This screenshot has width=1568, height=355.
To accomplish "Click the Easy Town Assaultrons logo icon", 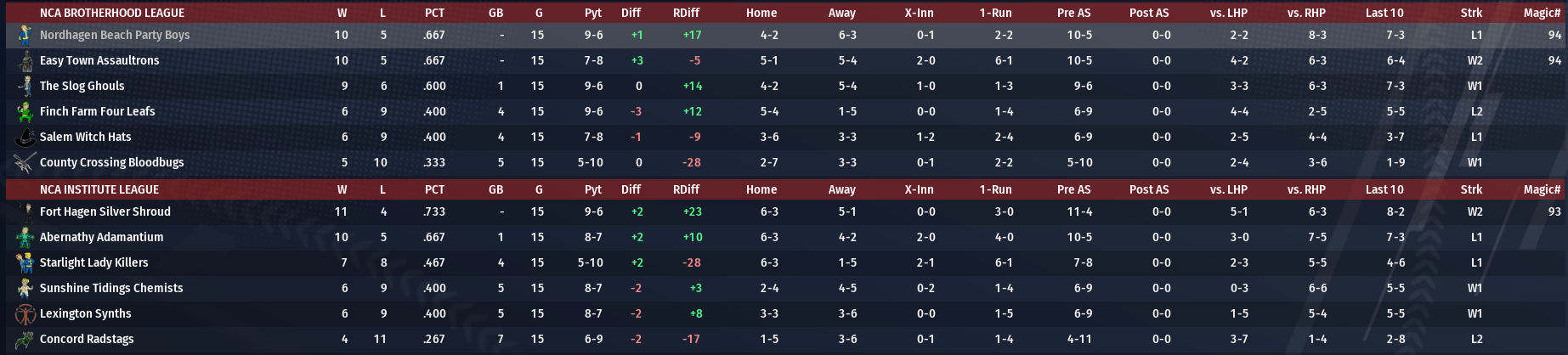I will (25, 61).
